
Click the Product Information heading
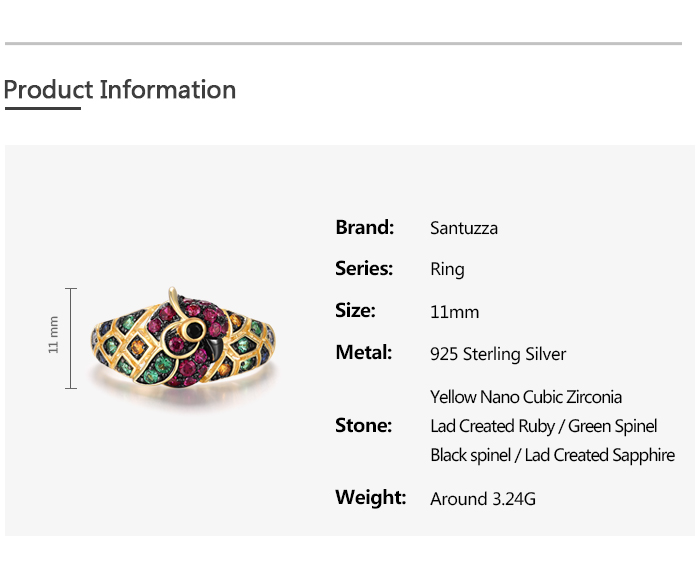click(x=120, y=89)
